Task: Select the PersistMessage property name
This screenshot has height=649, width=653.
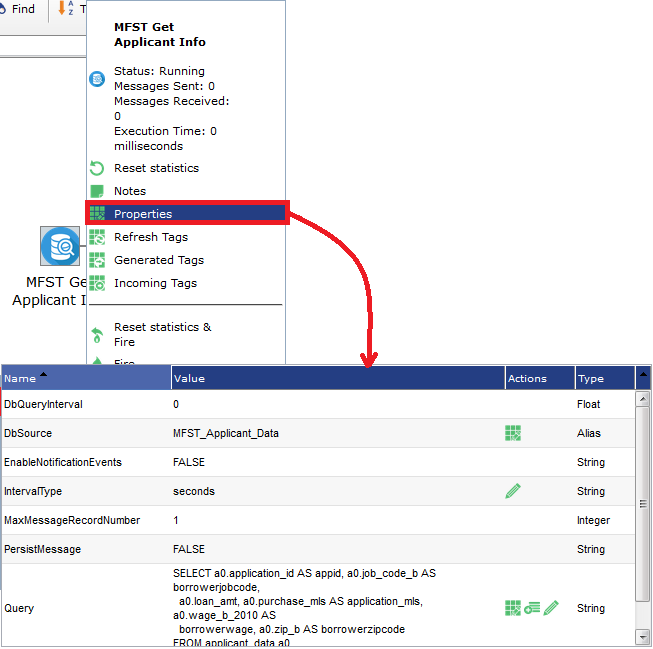Action: [42, 549]
